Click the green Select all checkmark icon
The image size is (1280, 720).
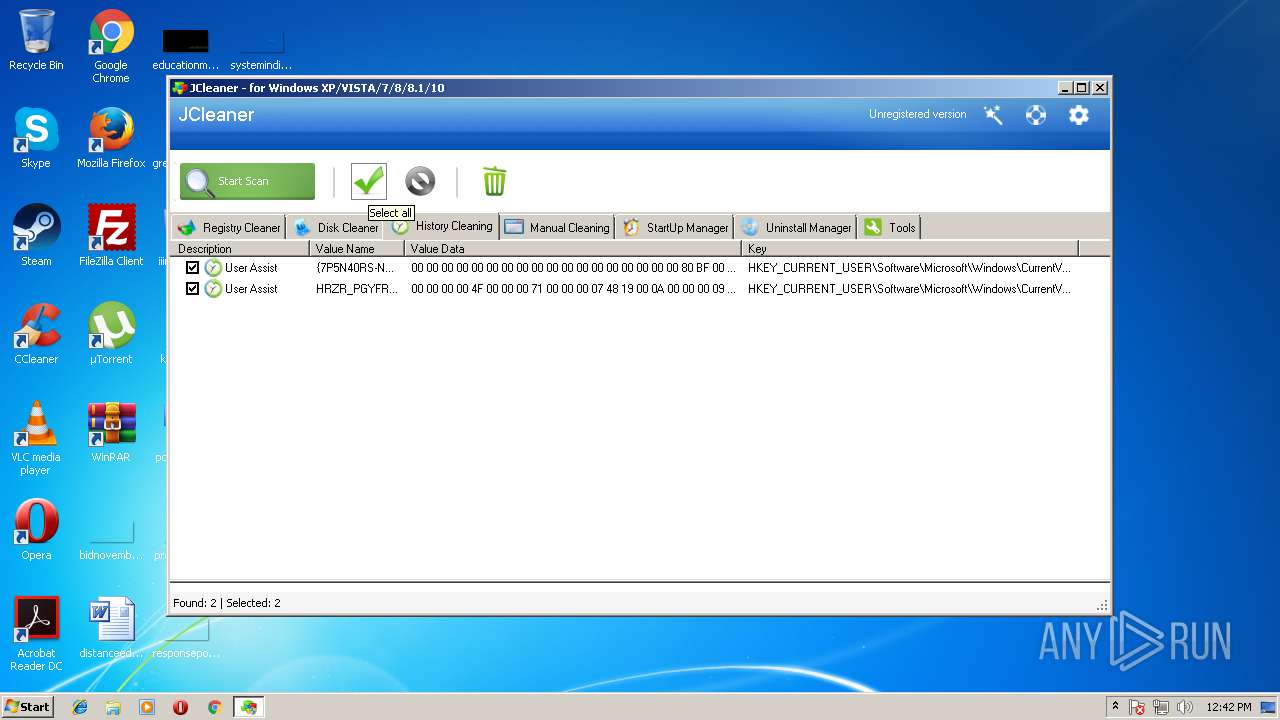click(x=369, y=181)
